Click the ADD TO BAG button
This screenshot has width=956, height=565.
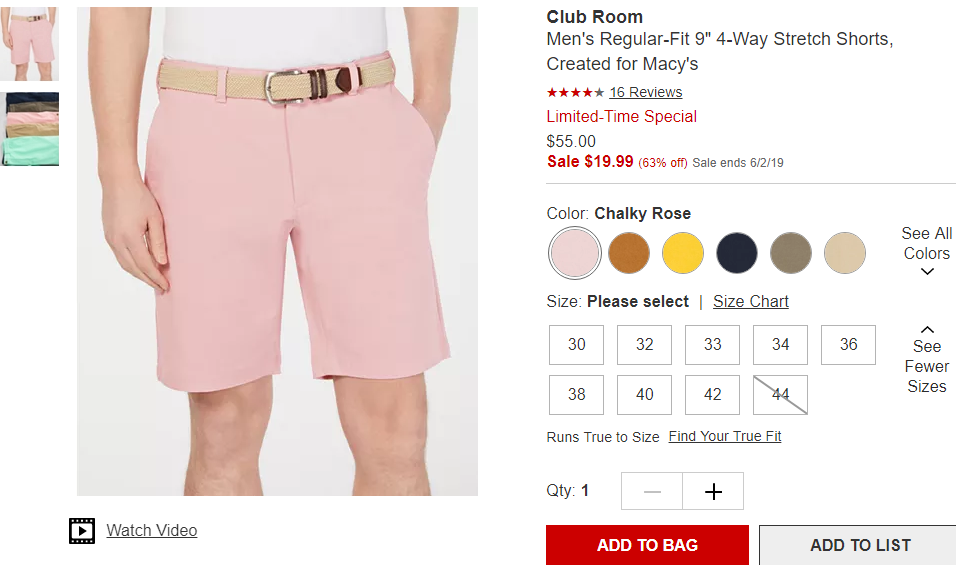(647, 545)
